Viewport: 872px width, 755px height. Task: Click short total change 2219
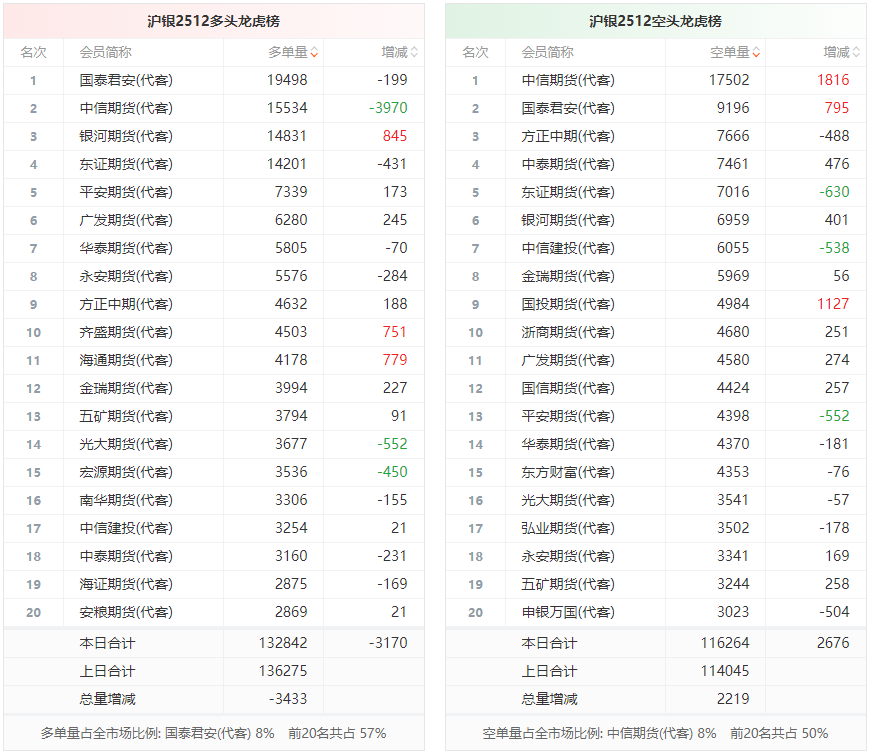733,699
